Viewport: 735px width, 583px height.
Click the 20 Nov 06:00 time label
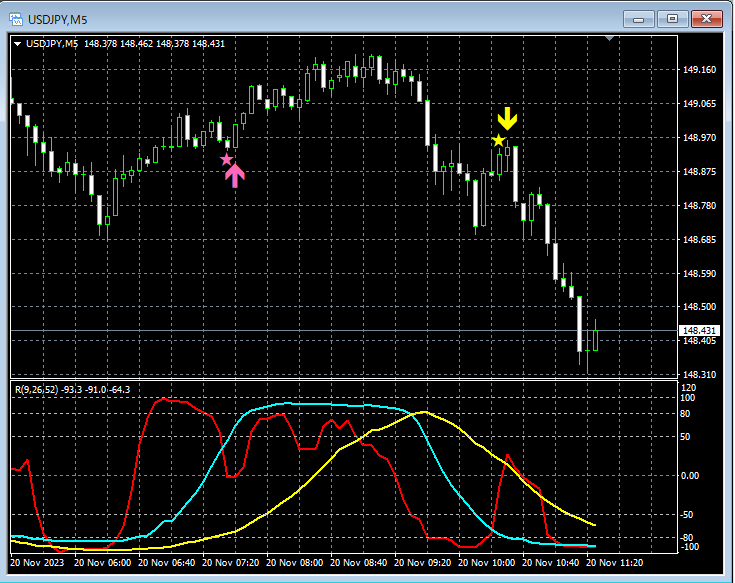click(103, 562)
